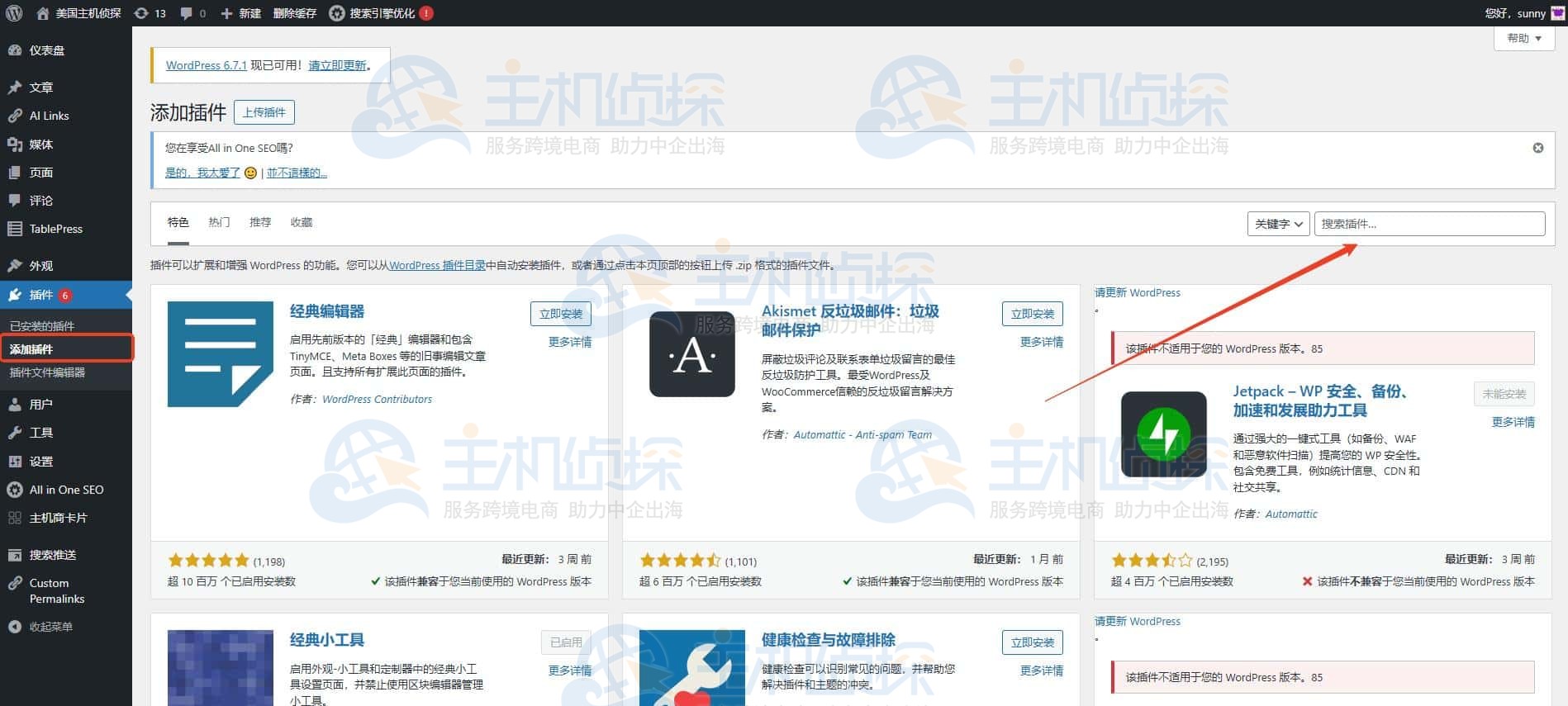Open 工具 tools menu

tap(66, 433)
